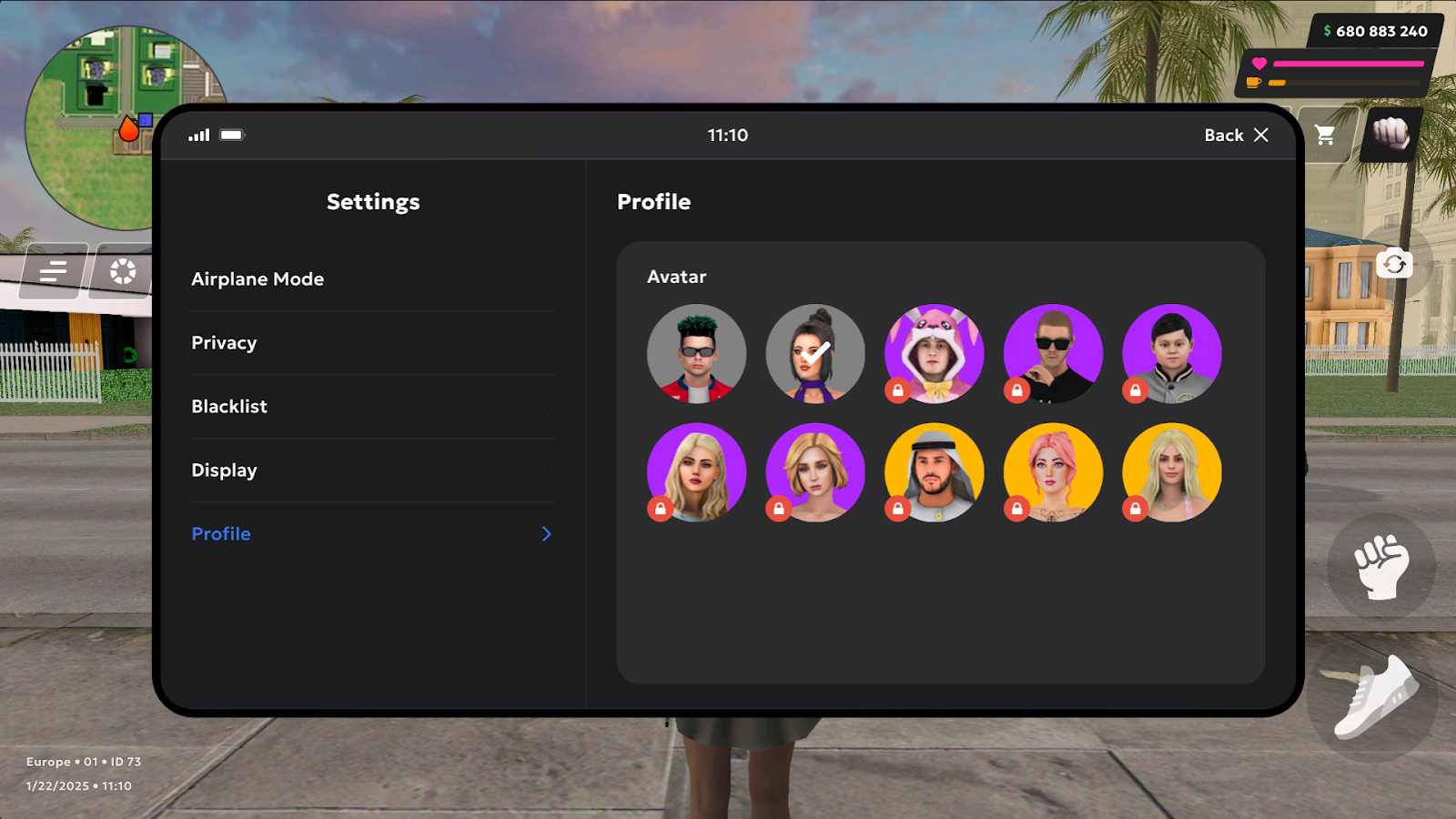The width and height of the screenshot is (1456, 819).
Task: Select the short blonde bob woman avatar
Action: coord(815,472)
